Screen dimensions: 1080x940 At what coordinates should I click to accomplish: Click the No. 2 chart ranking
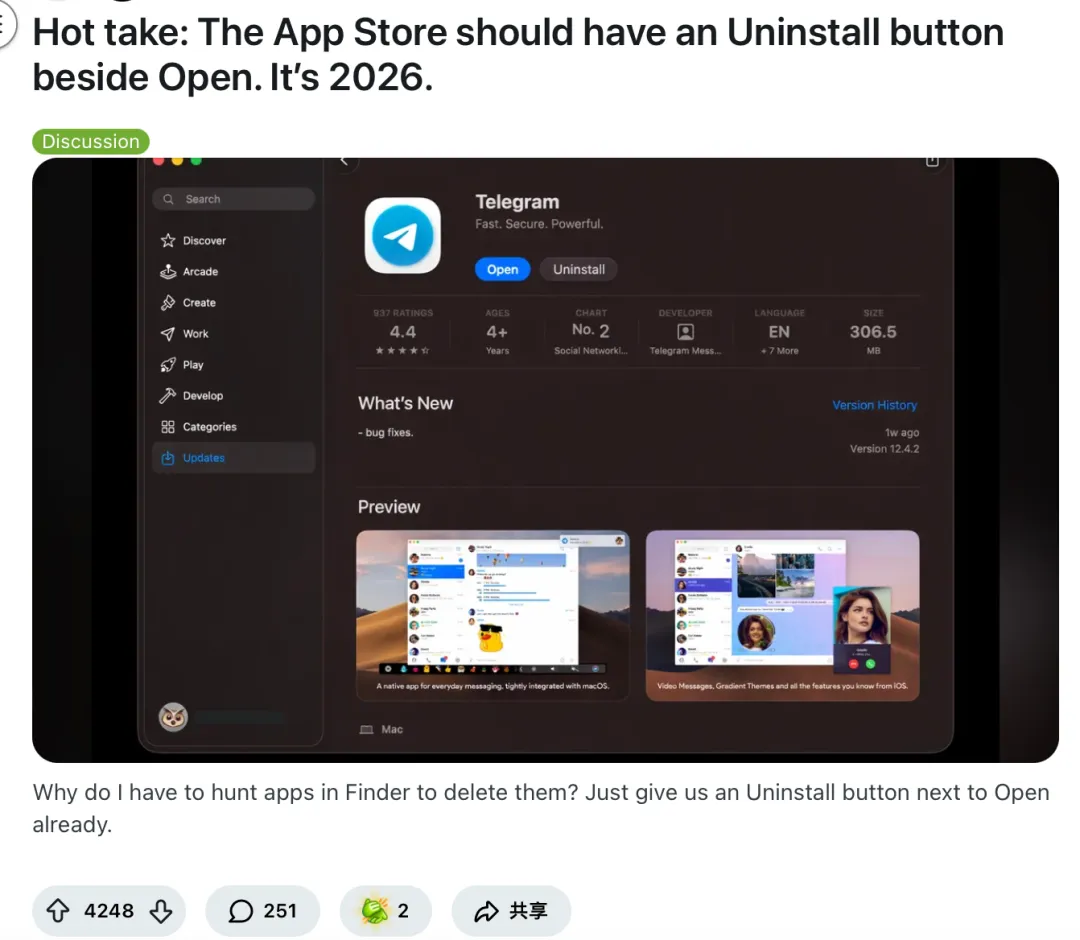[591, 332]
